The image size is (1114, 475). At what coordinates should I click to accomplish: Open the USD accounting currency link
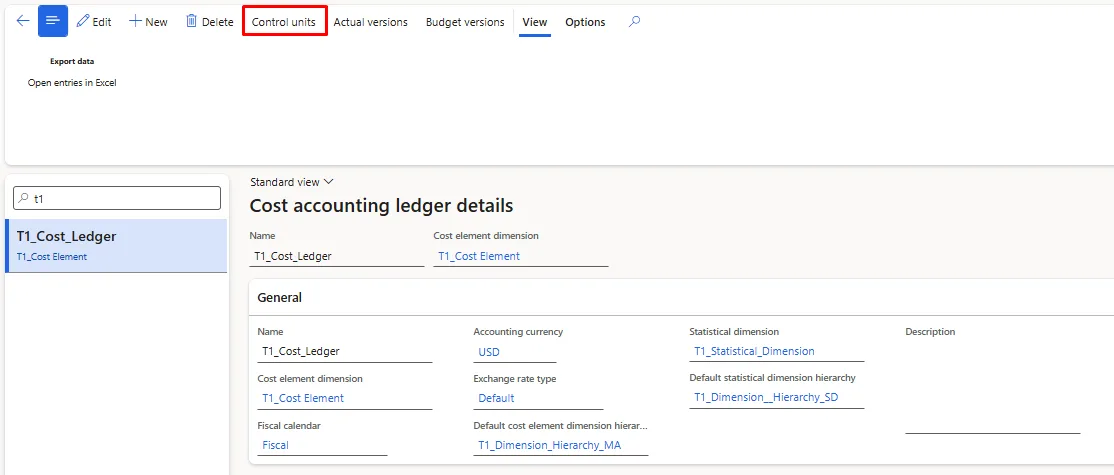[x=489, y=351]
